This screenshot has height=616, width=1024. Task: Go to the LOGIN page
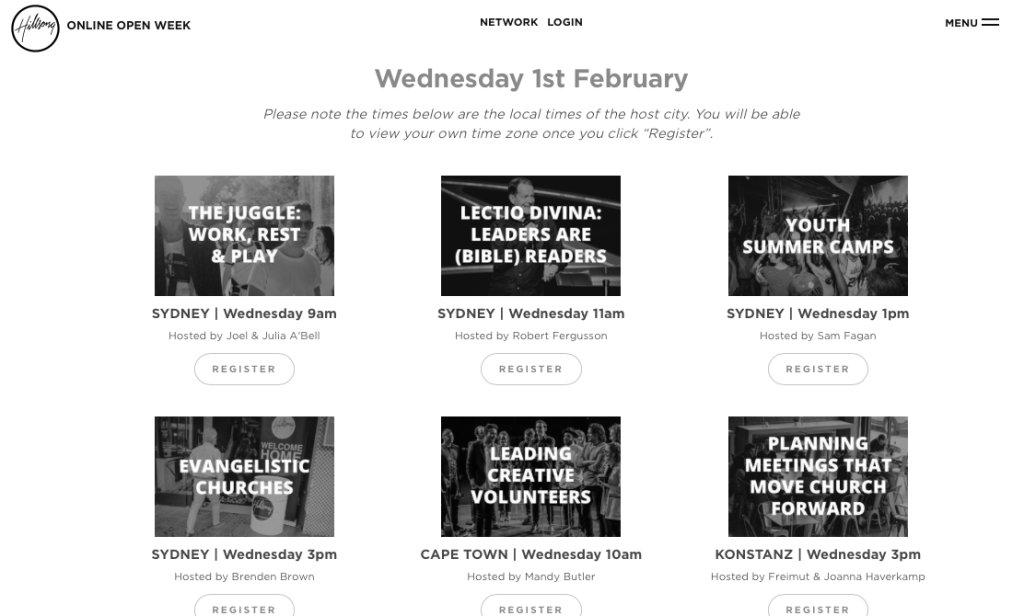coord(564,22)
